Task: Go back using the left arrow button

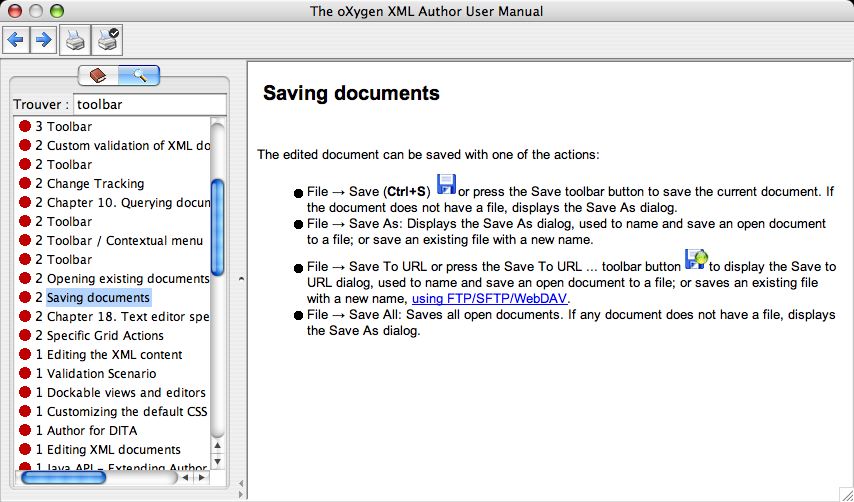Action: pos(16,40)
